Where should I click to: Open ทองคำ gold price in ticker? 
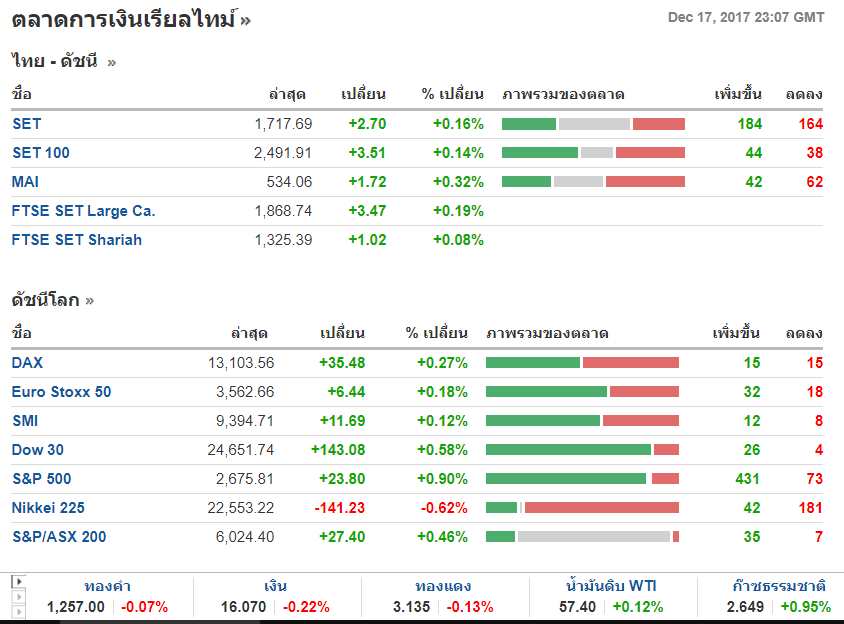point(108,586)
